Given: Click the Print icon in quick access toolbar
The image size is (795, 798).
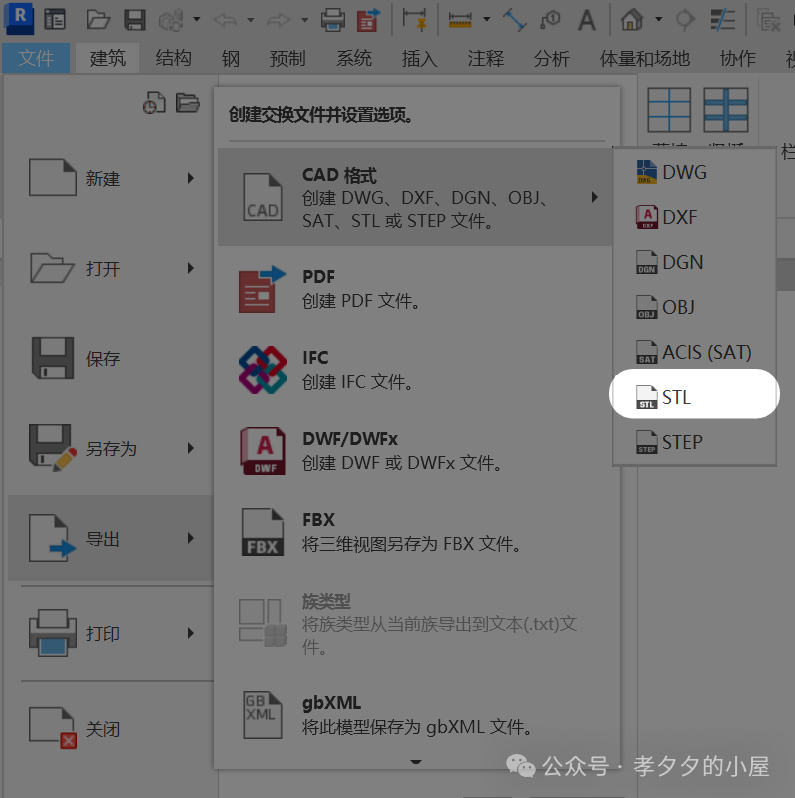Looking at the screenshot, I should coord(332,19).
